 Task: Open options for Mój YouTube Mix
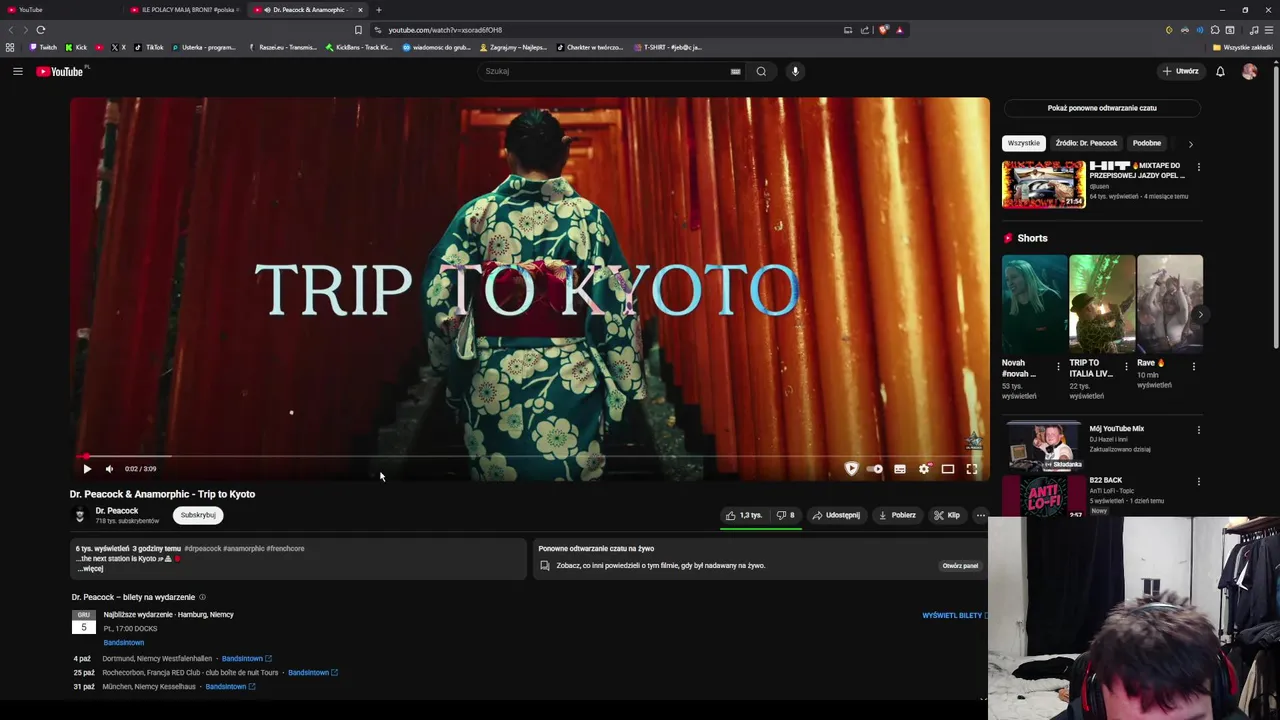point(1198,430)
